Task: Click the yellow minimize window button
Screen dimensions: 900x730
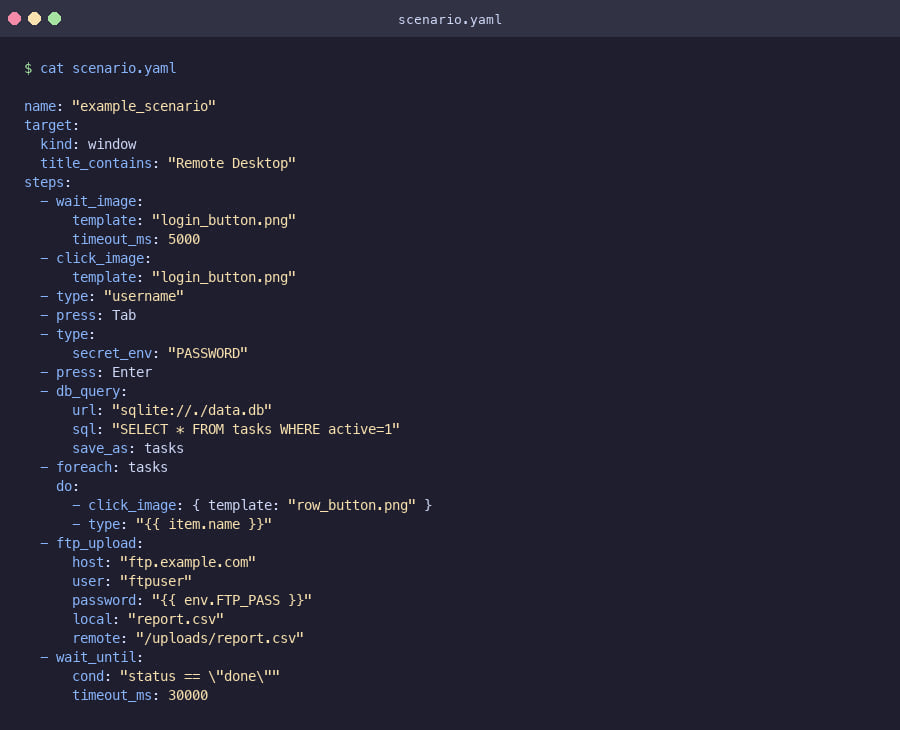Action: click(x=34, y=18)
